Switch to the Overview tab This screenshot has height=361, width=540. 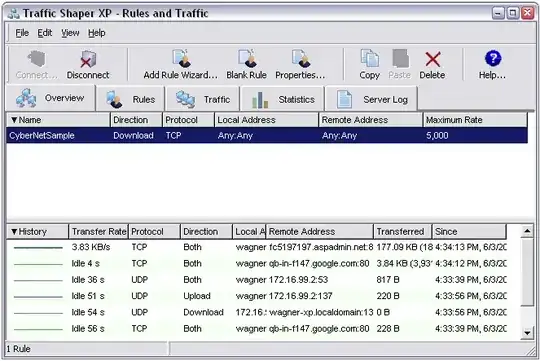tap(50, 98)
